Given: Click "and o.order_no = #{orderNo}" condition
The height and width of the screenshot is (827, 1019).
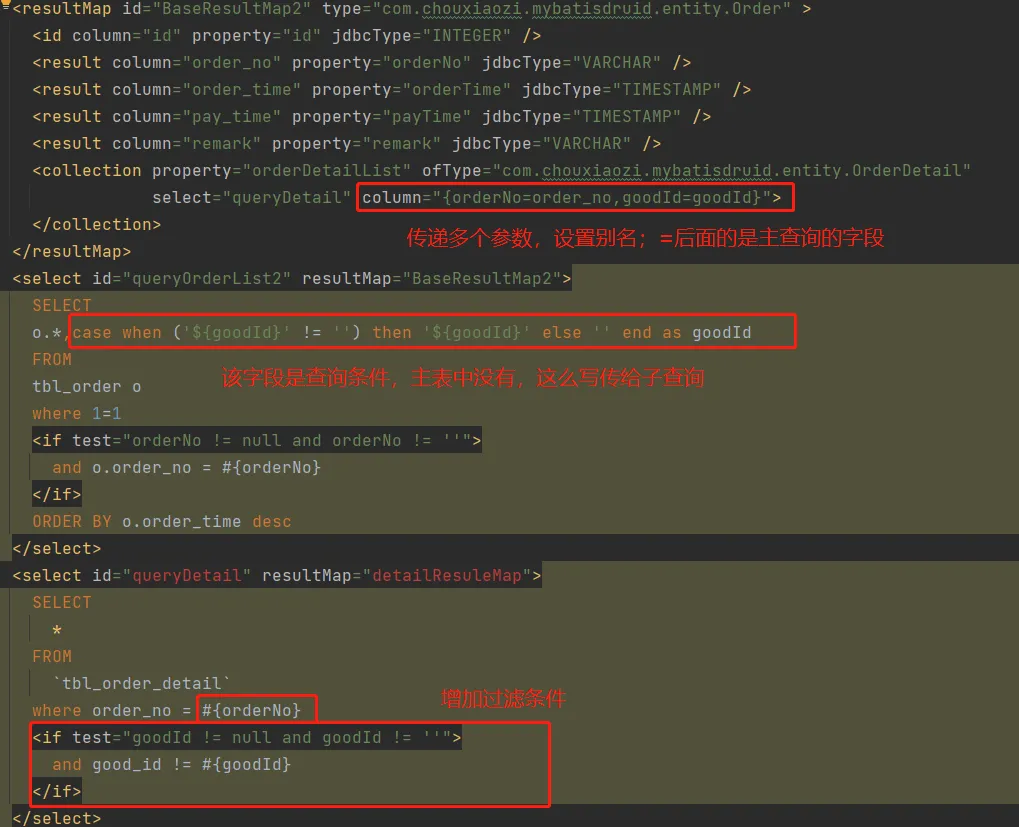Looking at the screenshot, I should click(187, 467).
